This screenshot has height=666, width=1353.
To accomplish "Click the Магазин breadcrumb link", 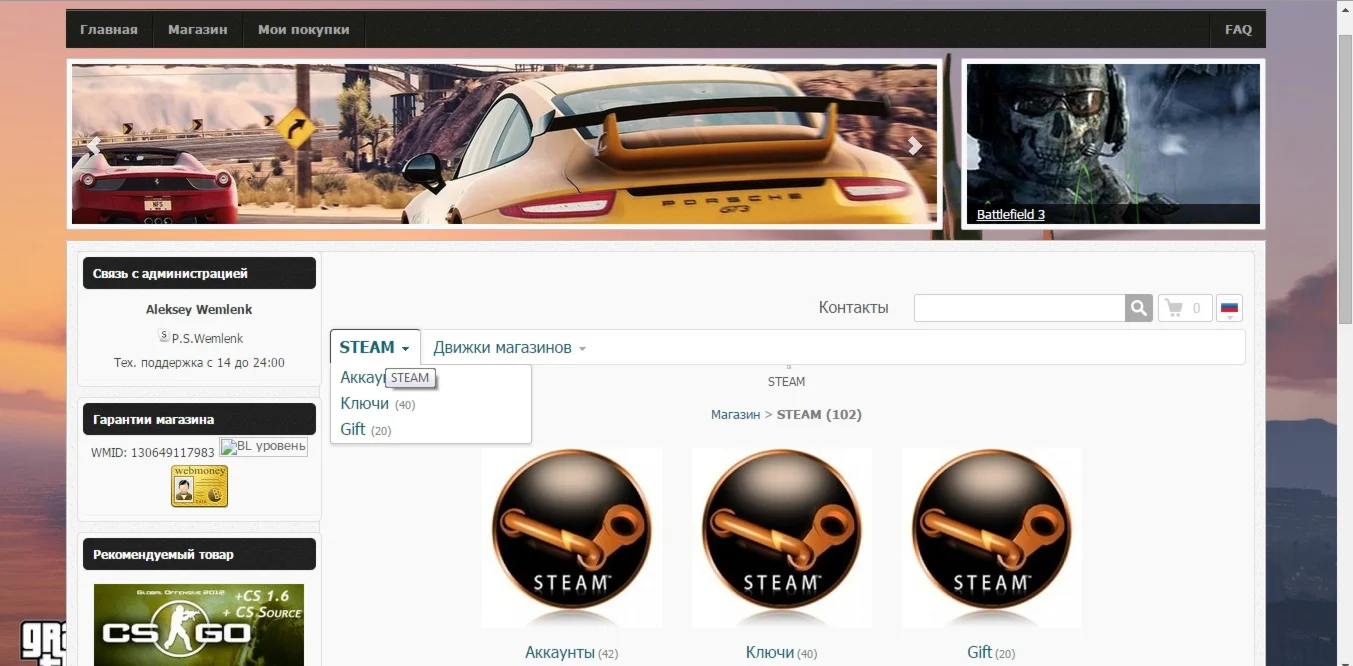I will (x=735, y=414).
